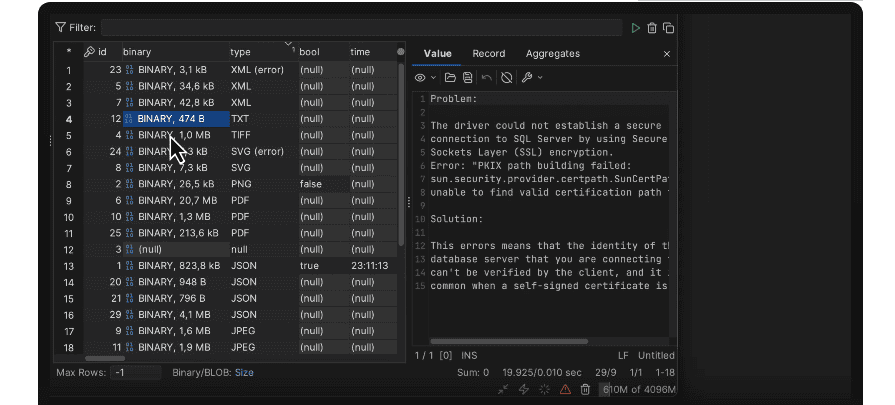Viewport: 895px width, 405px height.
Task: Click the binary icon in the TXT row
Action: 130,119
